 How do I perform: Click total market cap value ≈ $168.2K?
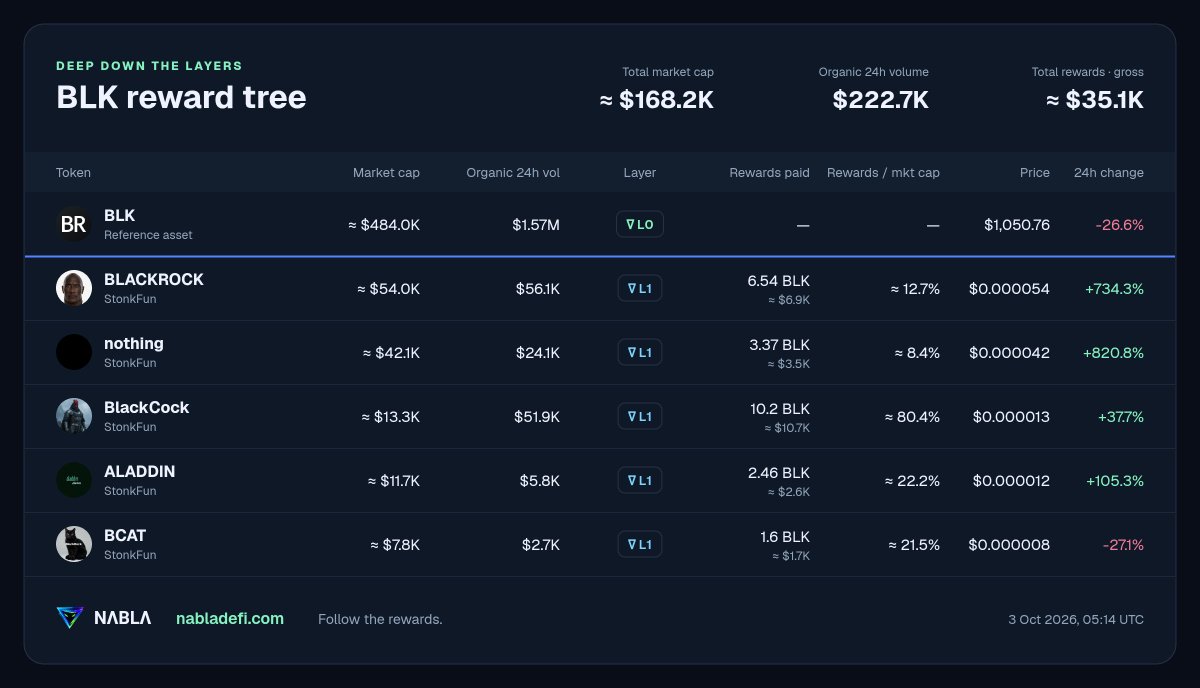(657, 100)
